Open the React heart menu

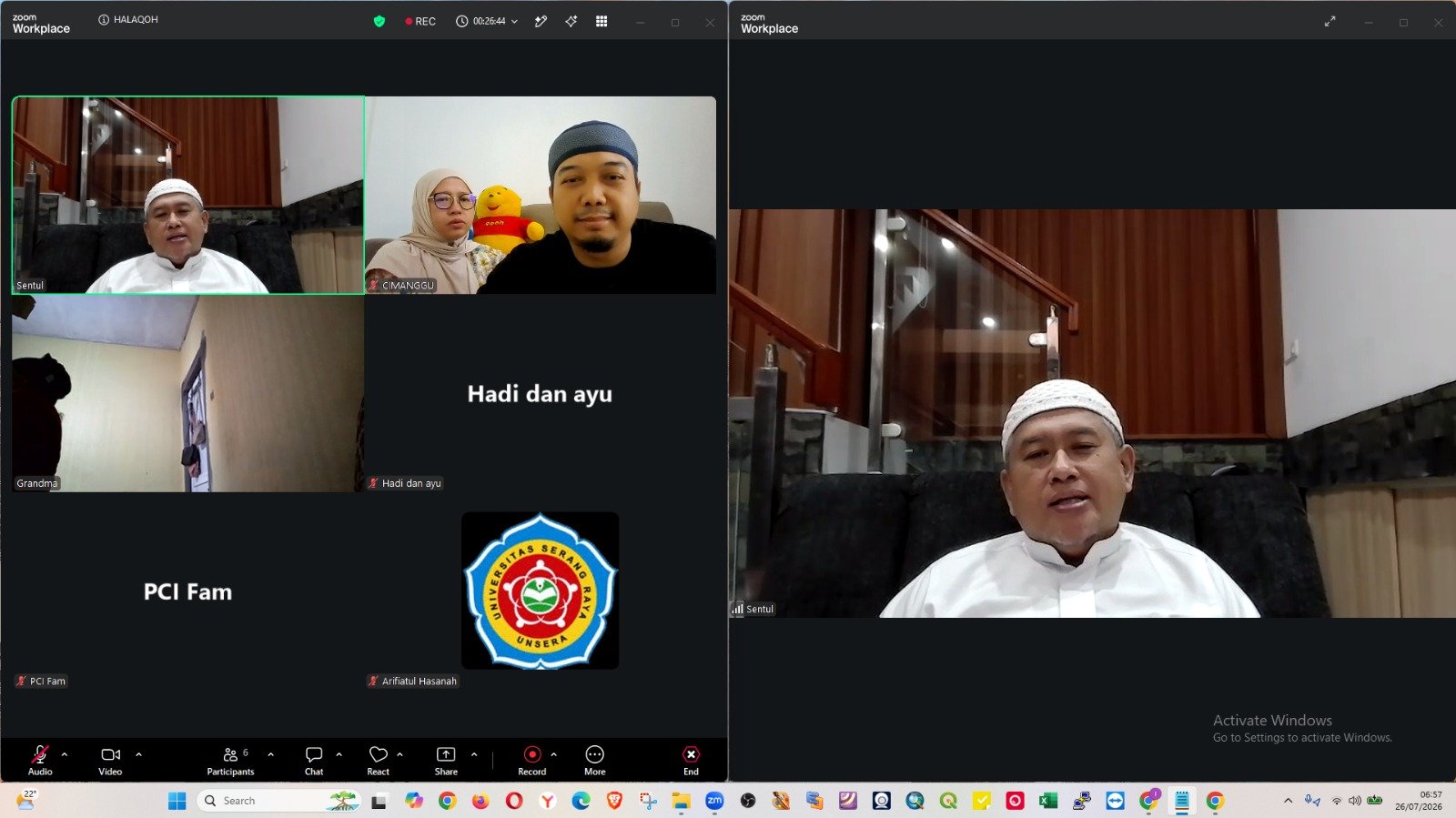click(x=378, y=761)
